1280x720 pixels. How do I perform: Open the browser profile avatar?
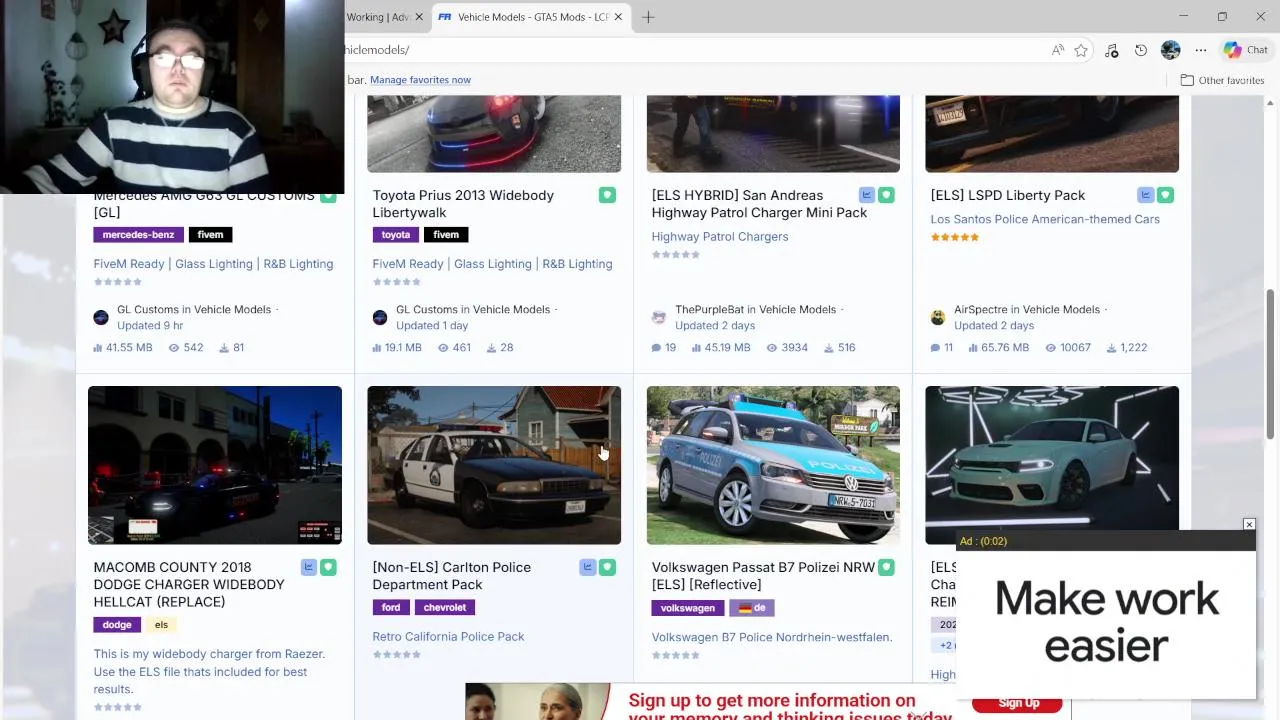[1171, 50]
